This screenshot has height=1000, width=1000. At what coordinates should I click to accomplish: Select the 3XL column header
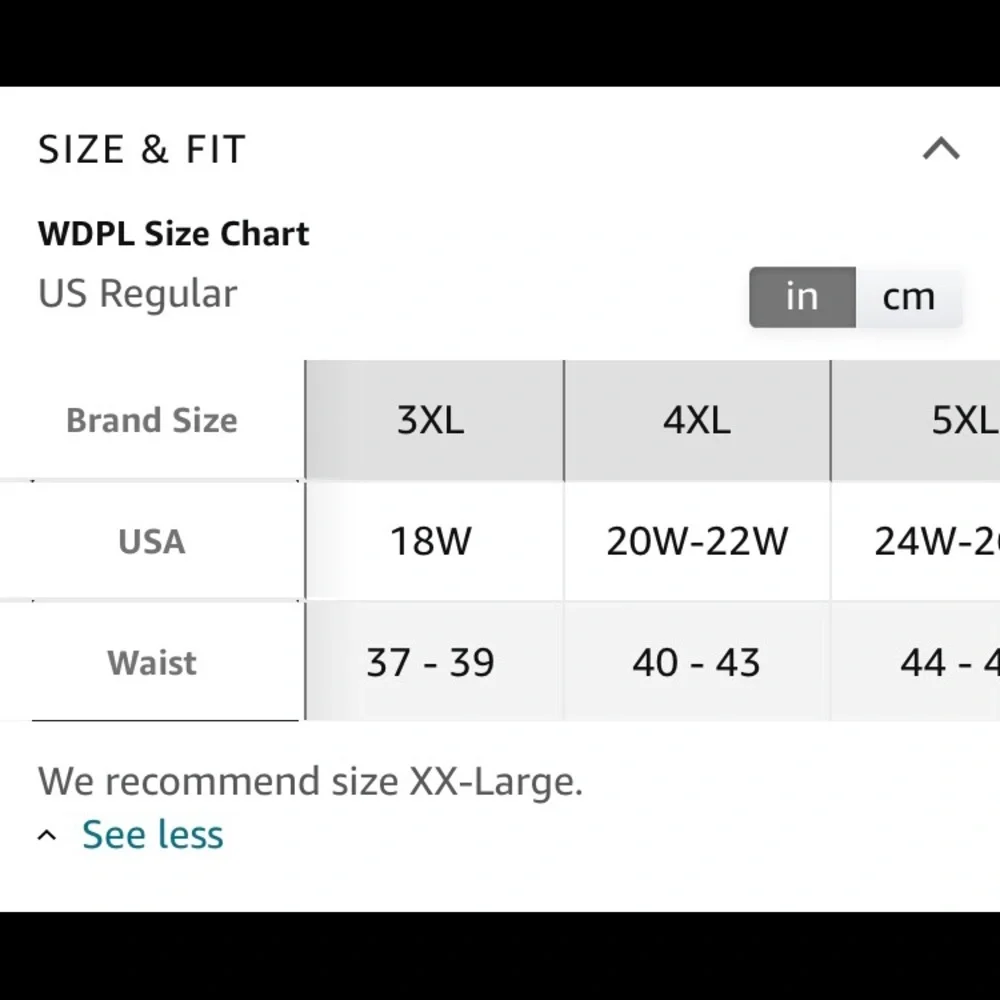click(x=431, y=420)
